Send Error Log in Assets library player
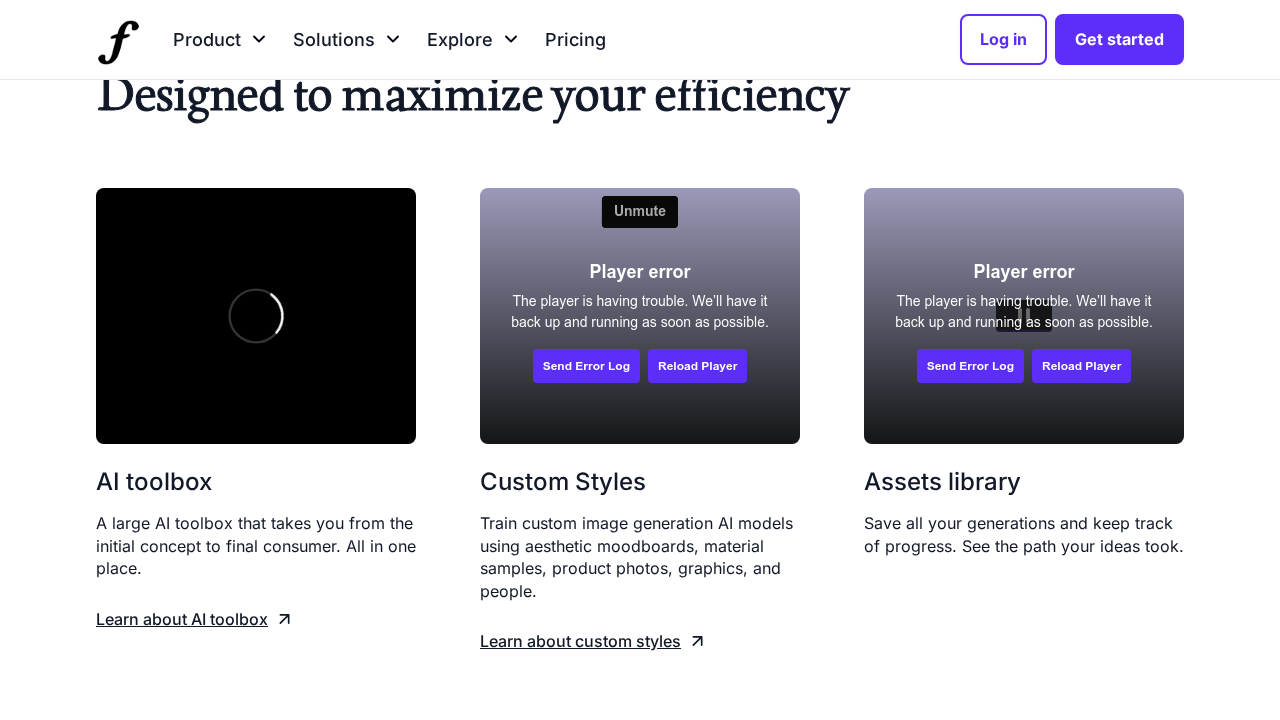 point(970,366)
